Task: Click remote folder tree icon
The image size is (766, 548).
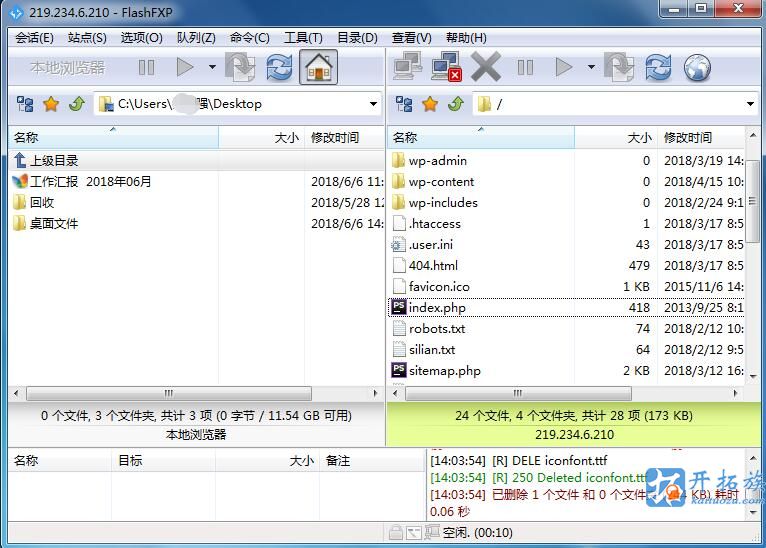Action: click(x=404, y=104)
